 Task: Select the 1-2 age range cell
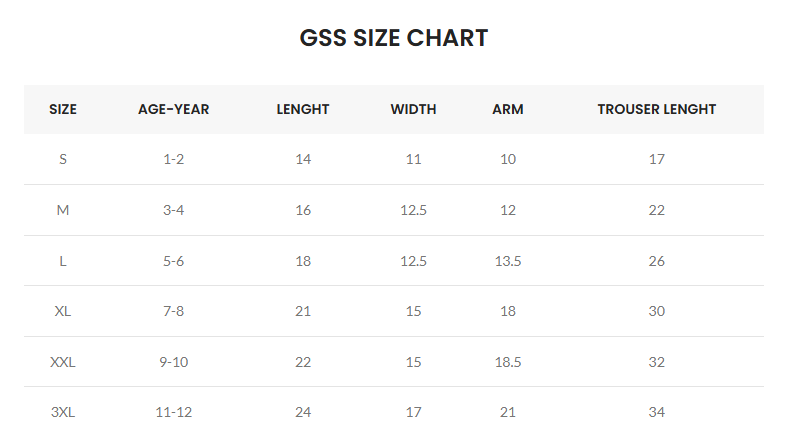tap(174, 159)
